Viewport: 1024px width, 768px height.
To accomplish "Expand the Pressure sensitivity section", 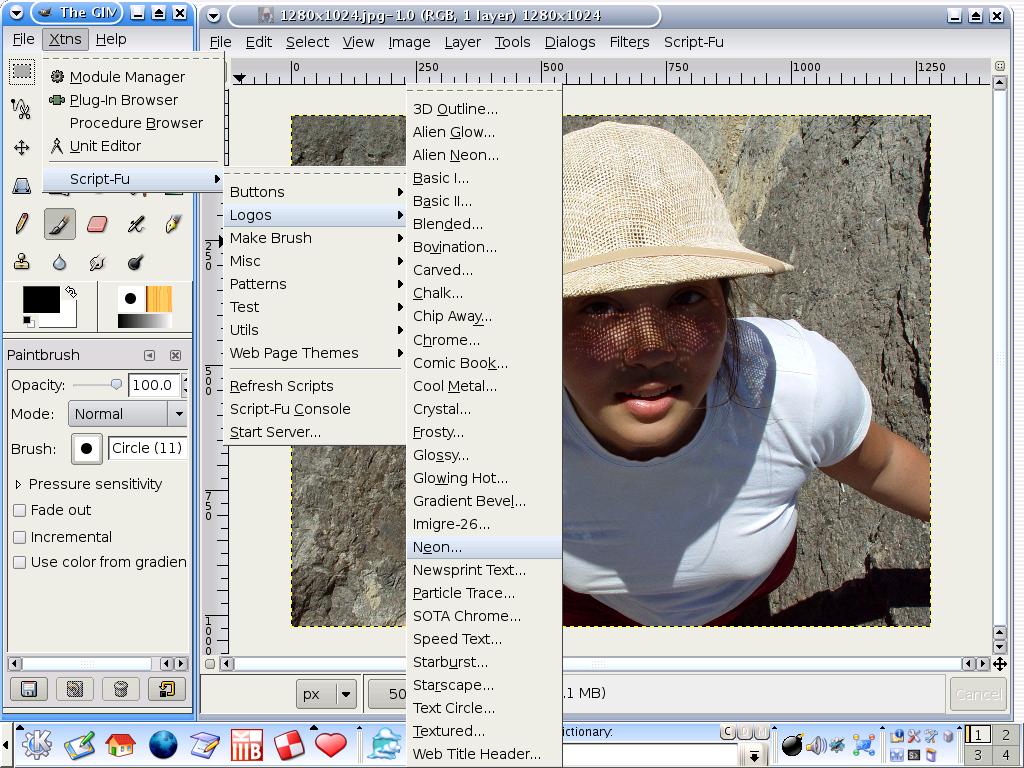I will click(18, 484).
